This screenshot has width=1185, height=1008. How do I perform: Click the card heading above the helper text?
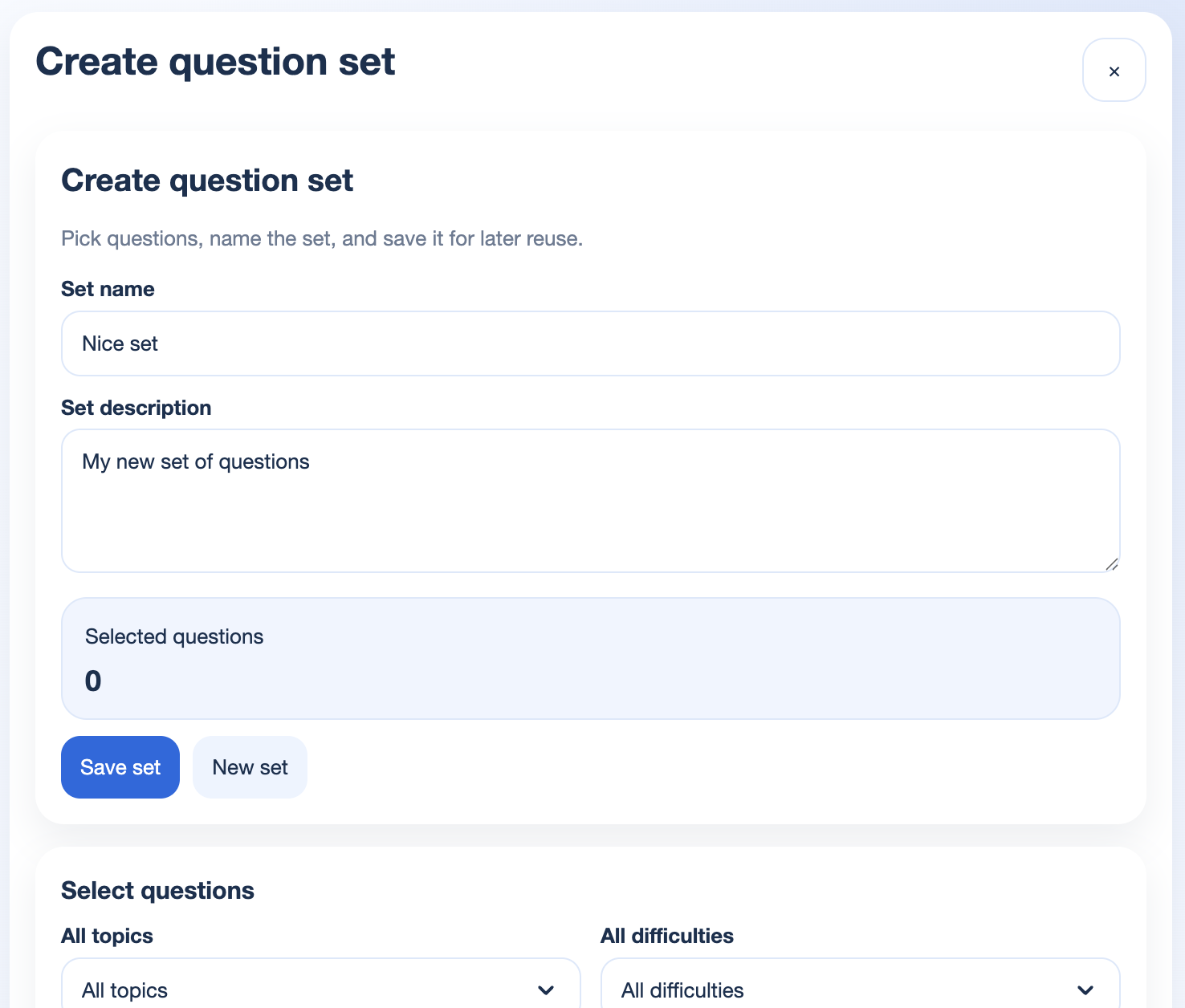tap(207, 181)
